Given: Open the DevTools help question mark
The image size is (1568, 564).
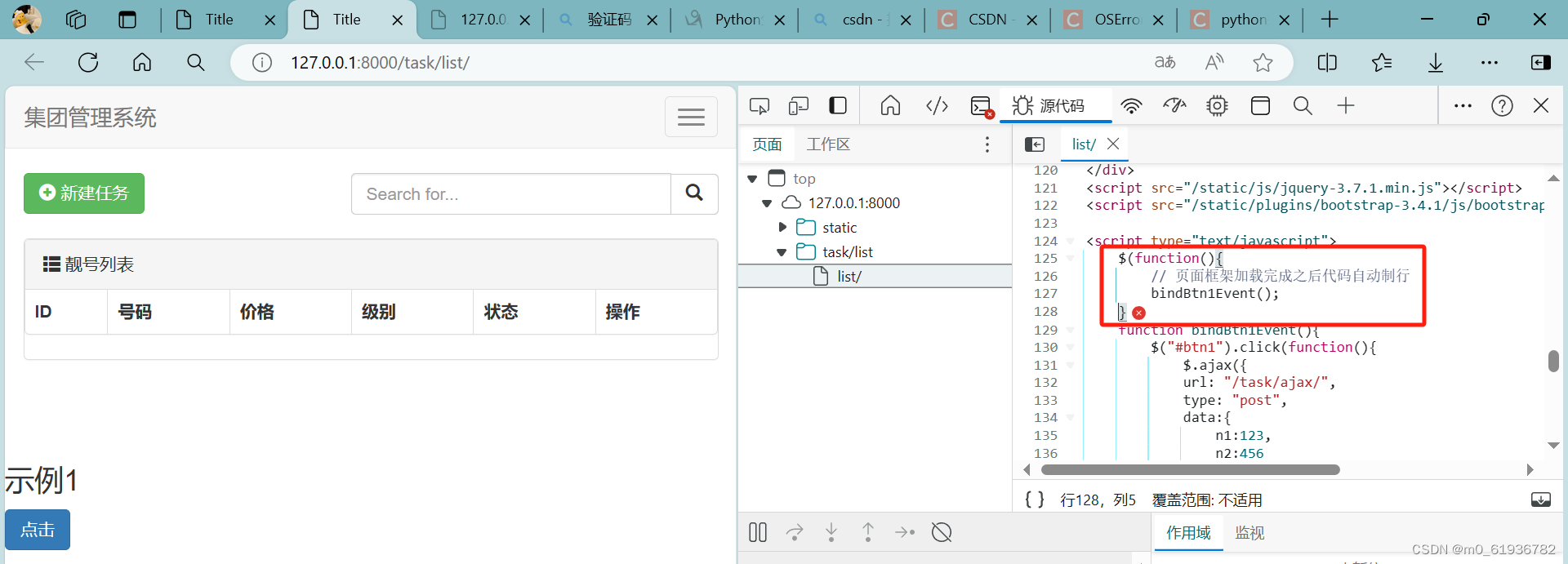Looking at the screenshot, I should 1502,105.
